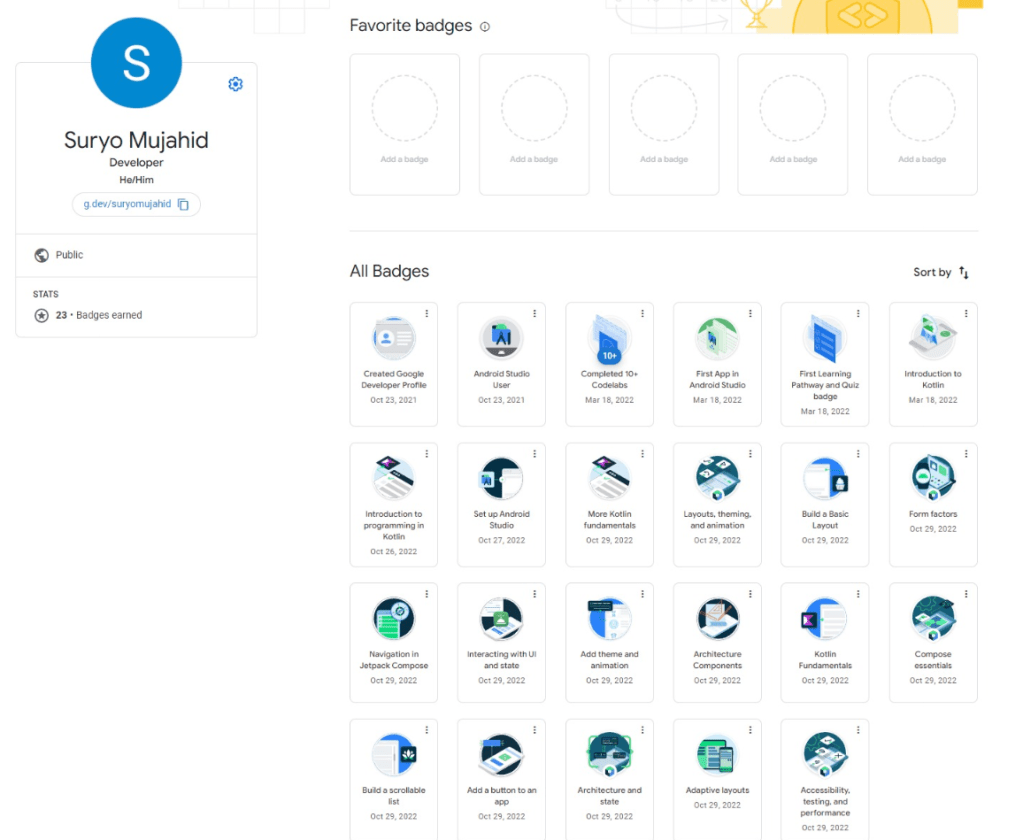
Task: Copy the g.dev/suryomujahid profile link
Action: pyautogui.click(x=183, y=204)
